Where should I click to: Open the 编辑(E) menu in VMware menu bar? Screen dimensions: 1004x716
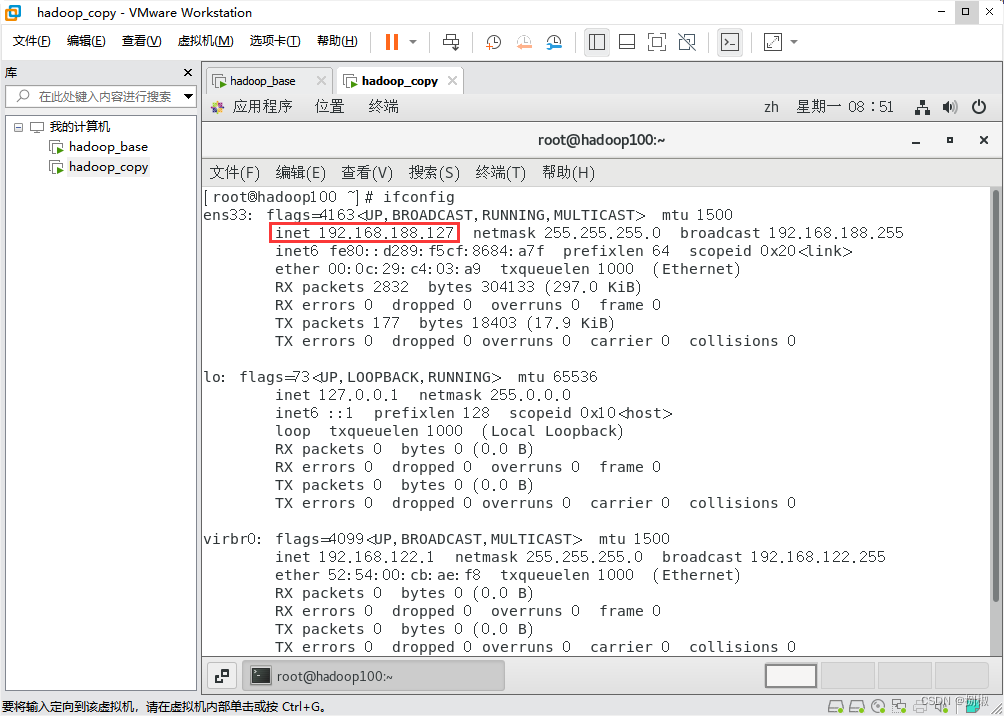86,41
